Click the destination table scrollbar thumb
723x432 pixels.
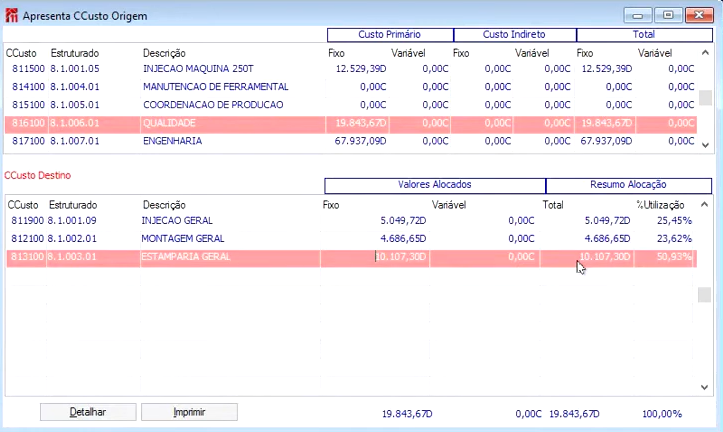click(704, 295)
